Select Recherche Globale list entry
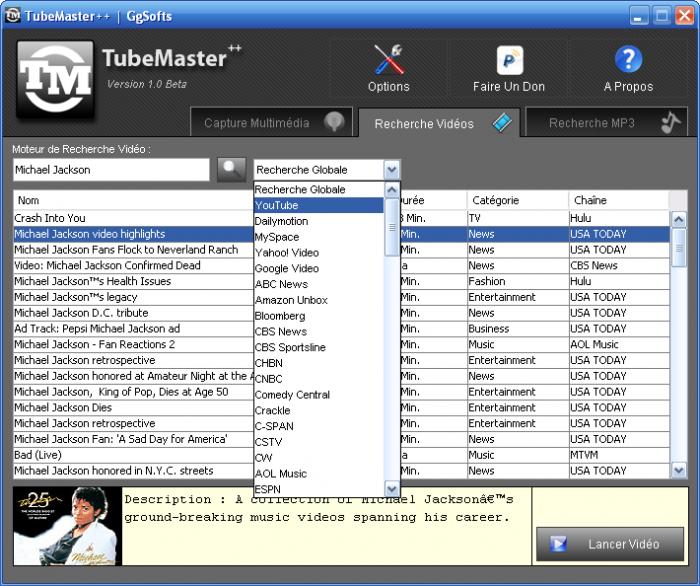The image size is (700, 586). pyautogui.click(x=319, y=190)
